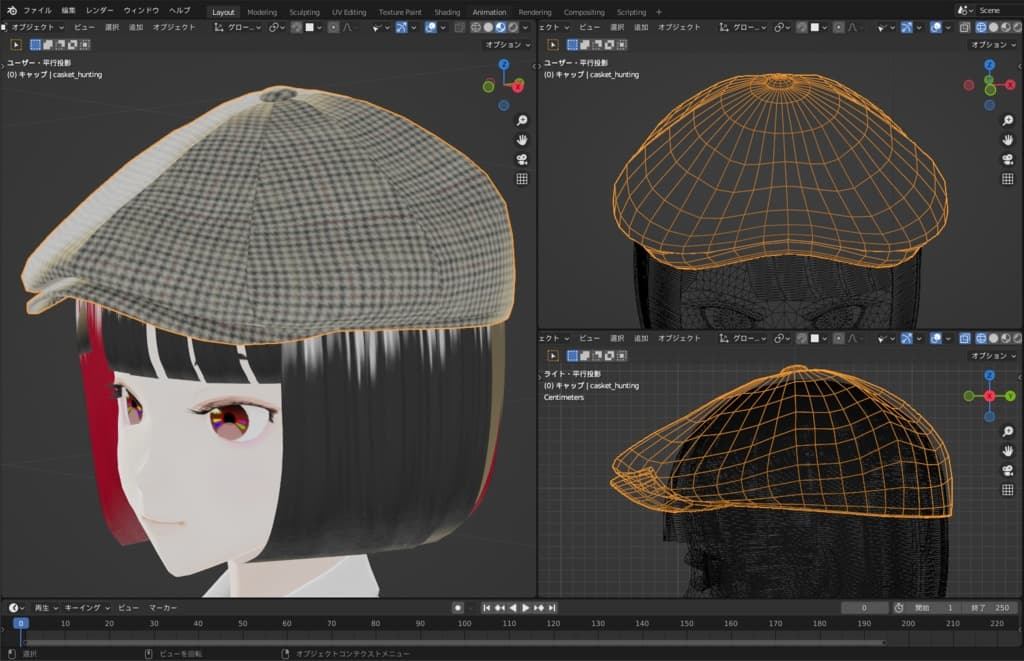
Task: Toggle snapping magnet in the left viewport header
Action: click(297, 27)
